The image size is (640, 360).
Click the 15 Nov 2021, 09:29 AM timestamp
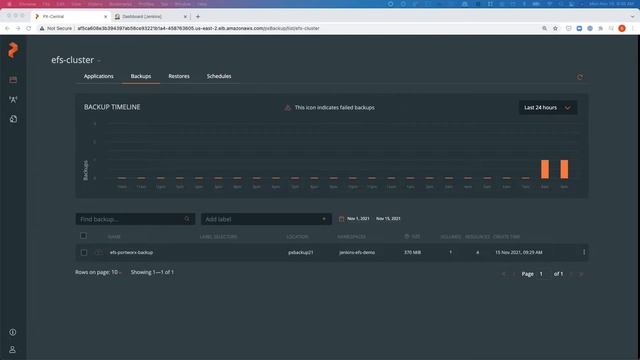(x=519, y=252)
